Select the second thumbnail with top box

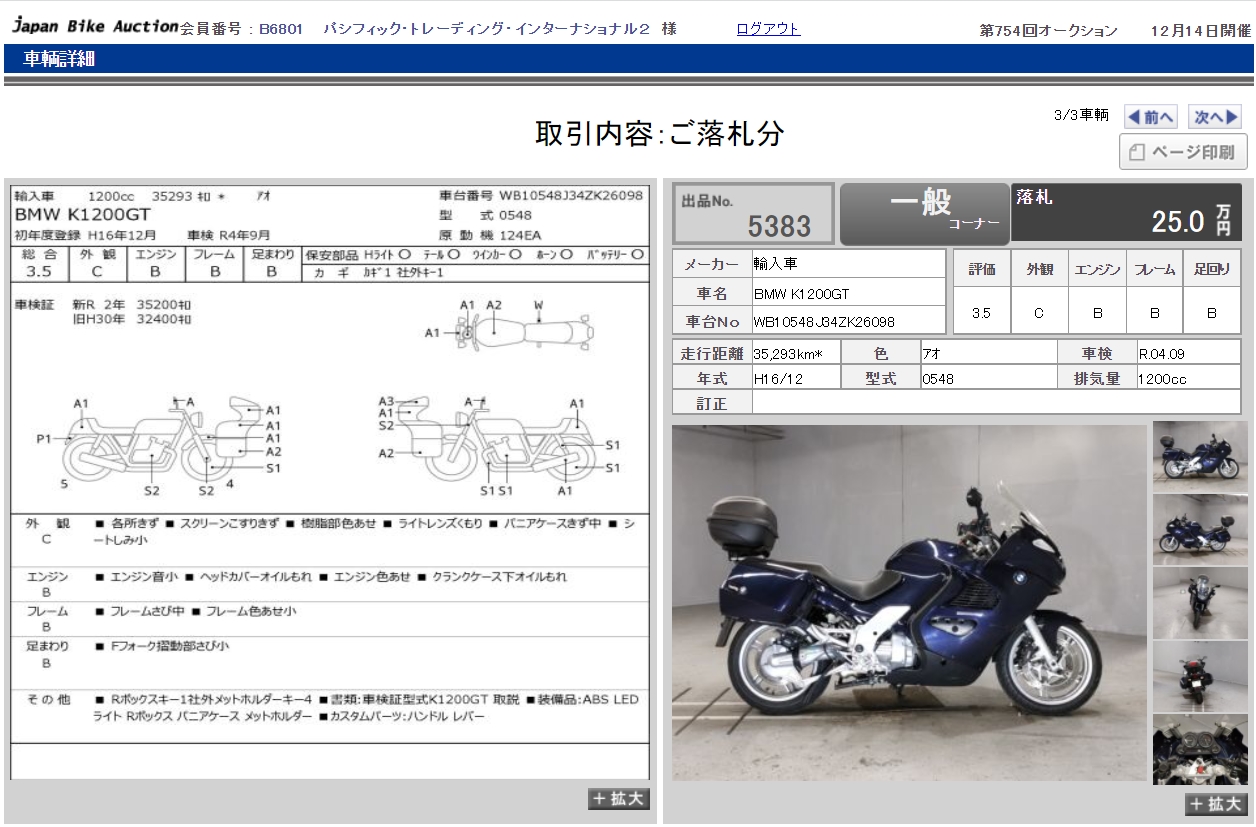[x=1200, y=529]
